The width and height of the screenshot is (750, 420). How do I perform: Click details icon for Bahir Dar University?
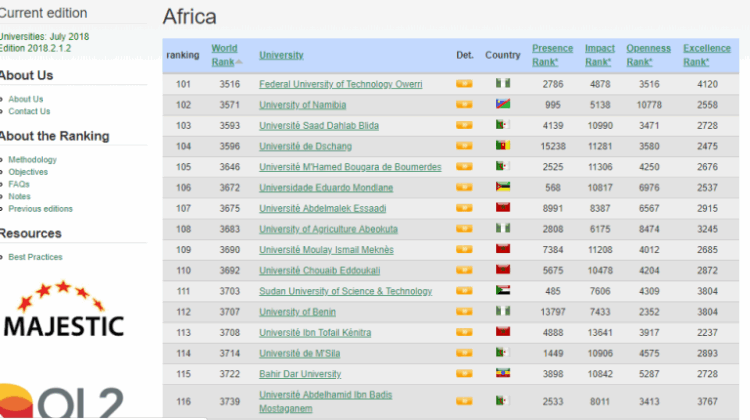464,374
